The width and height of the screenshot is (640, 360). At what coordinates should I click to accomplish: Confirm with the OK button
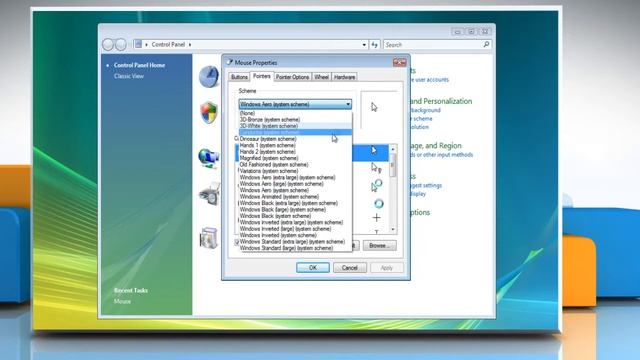click(x=313, y=268)
